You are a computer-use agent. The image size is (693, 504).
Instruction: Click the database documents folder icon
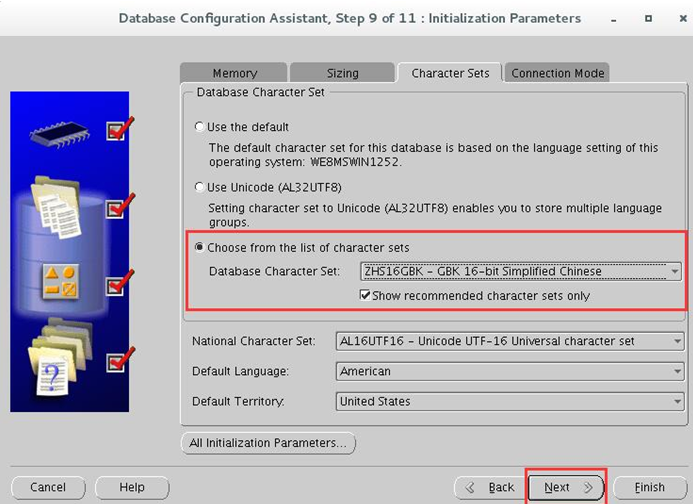coord(56,207)
